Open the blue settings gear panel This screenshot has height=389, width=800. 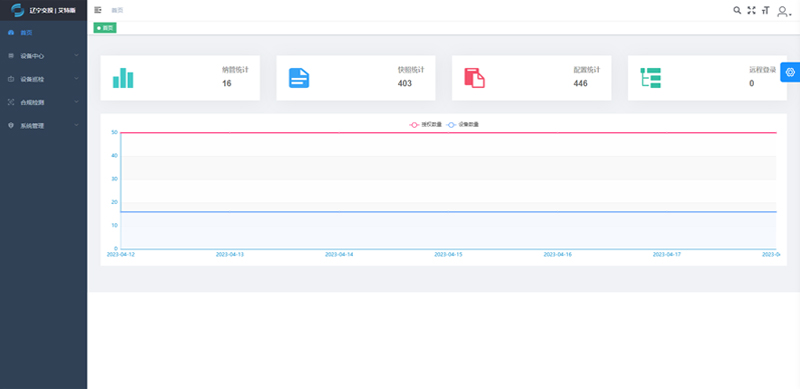click(790, 72)
